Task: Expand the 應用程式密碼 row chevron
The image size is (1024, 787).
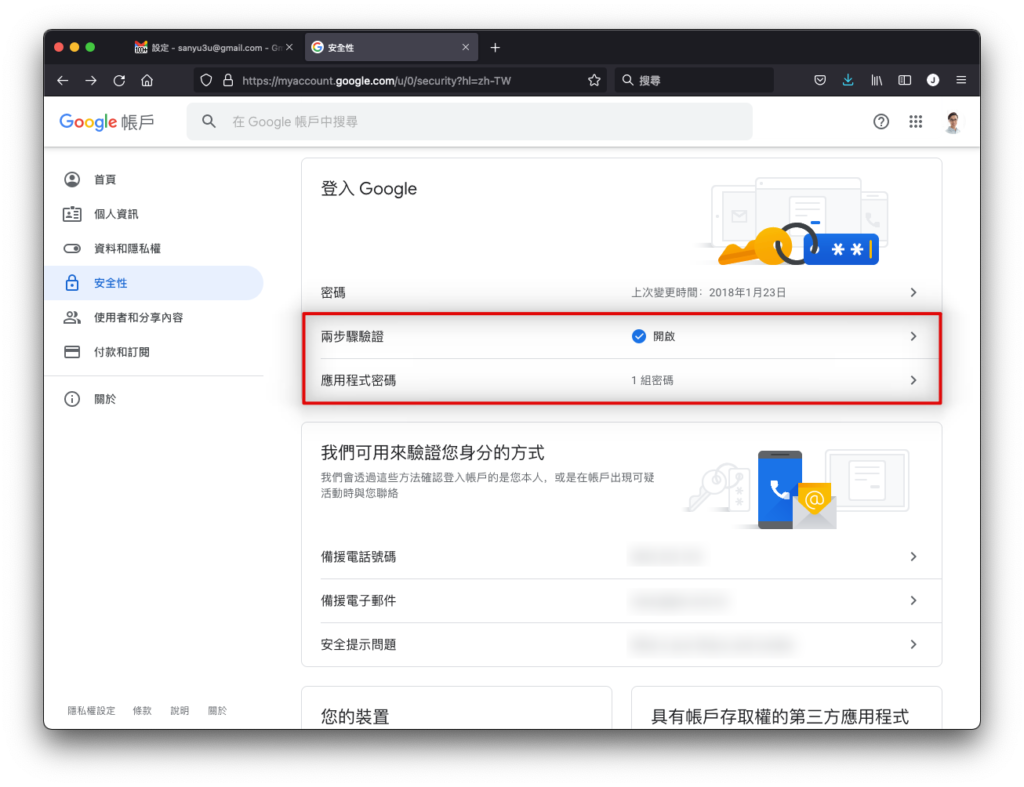Action: [x=913, y=380]
